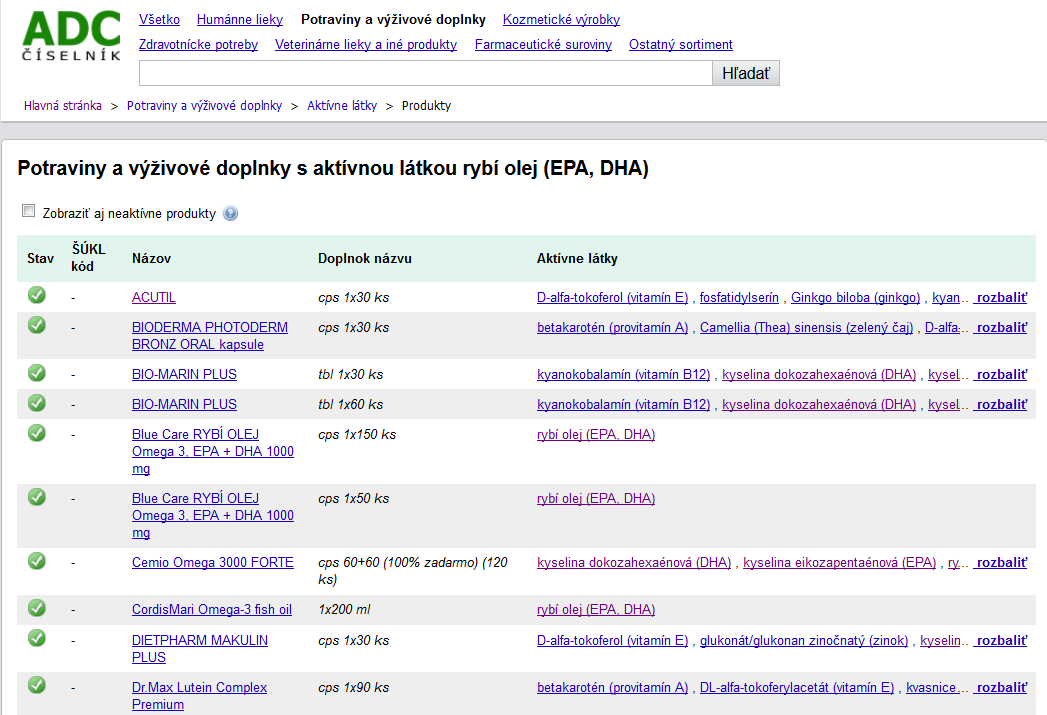Click status icon for BIO-MARIN PLUS tbl 1x60 ks

(37, 403)
